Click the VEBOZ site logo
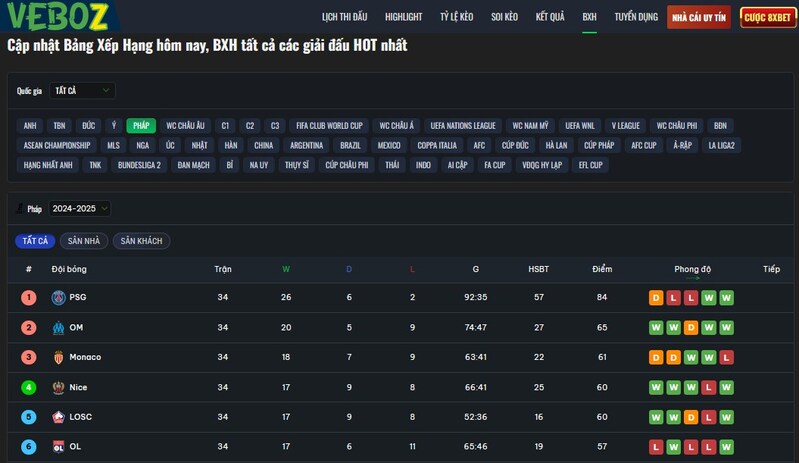This screenshot has width=799, height=463. coord(60,16)
